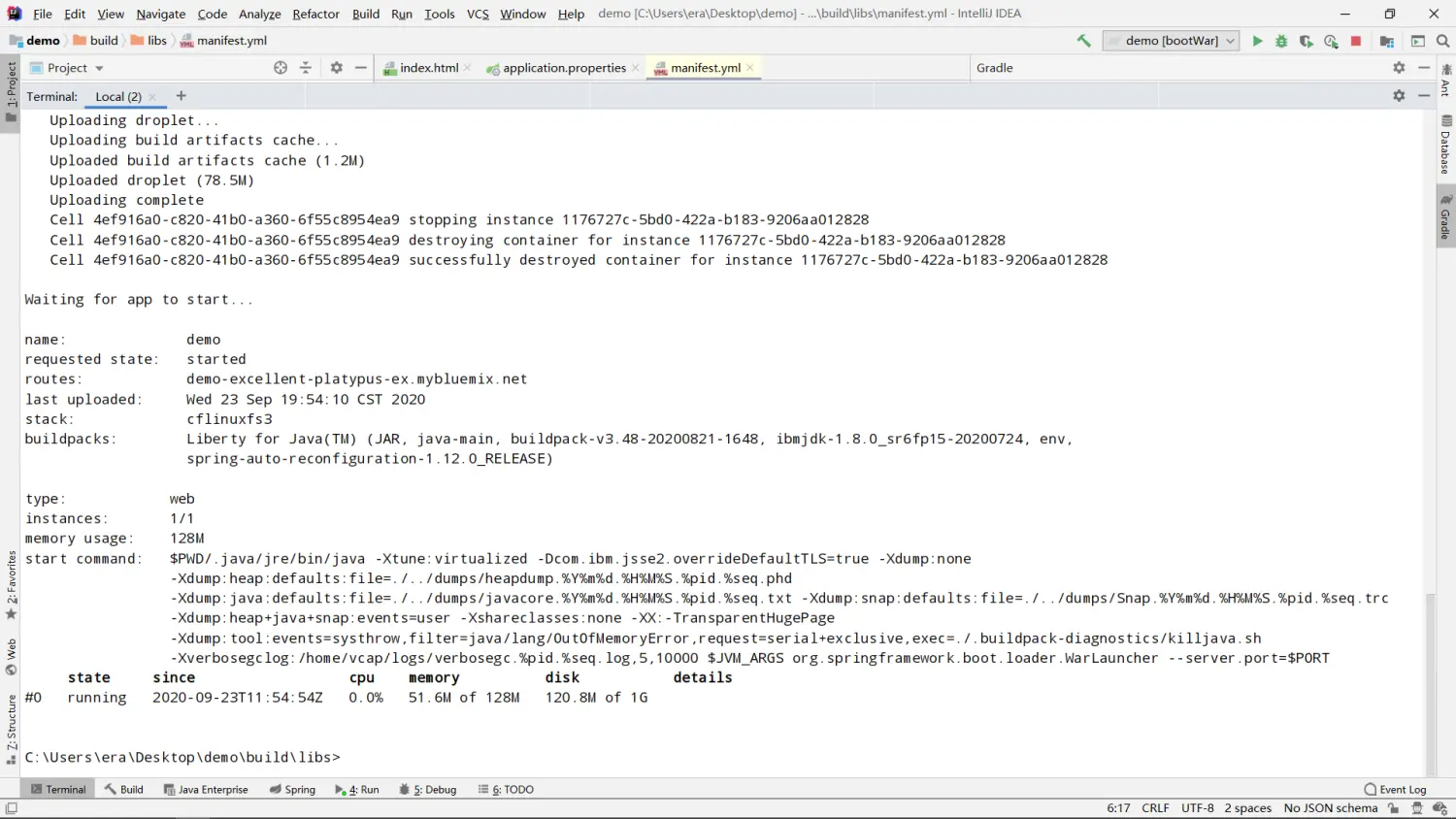The width and height of the screenshot is (1456, 819).
Task: Add a new terminal session tab
Action: click(x=181, y=96)
